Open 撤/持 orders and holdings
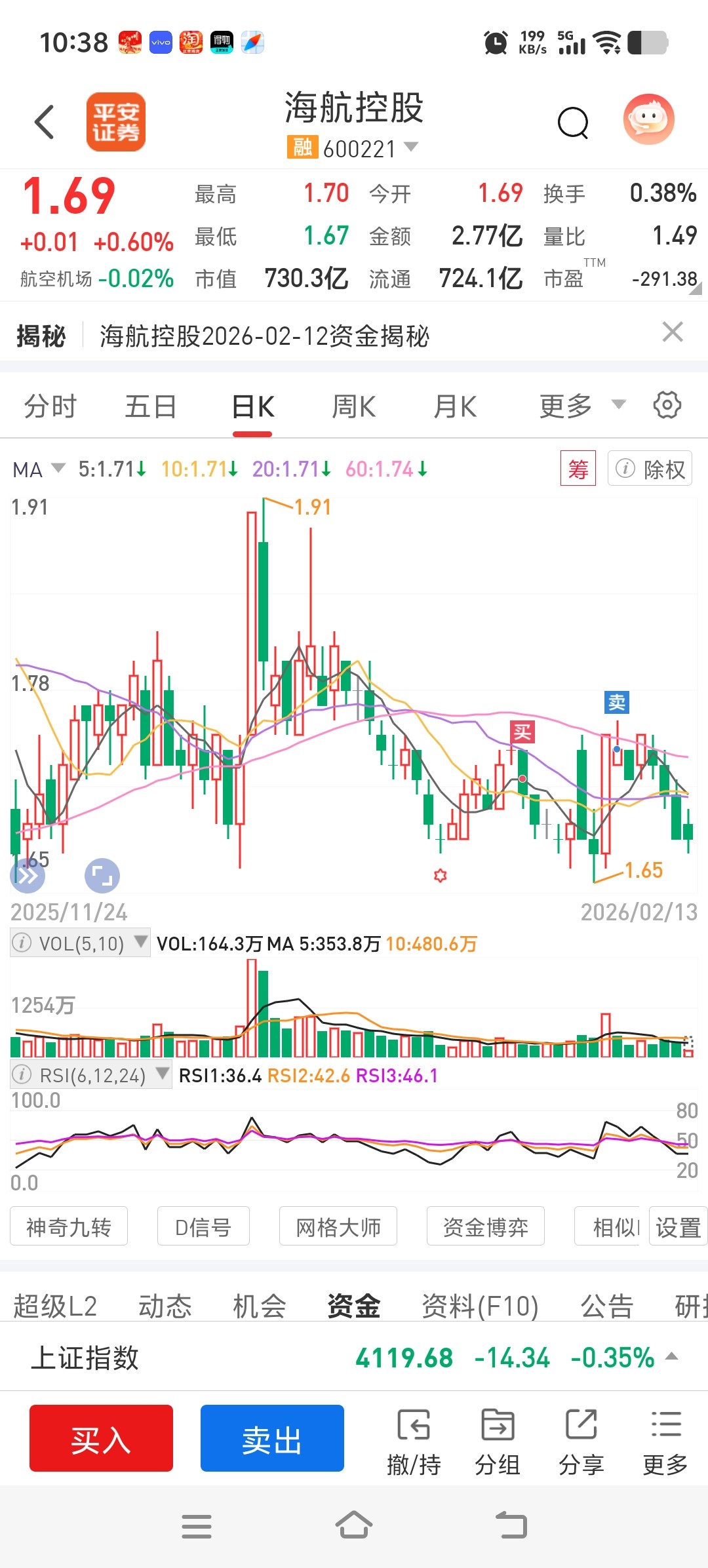The height and width of the screenshot is (1568, 708). coord(414,1441)
